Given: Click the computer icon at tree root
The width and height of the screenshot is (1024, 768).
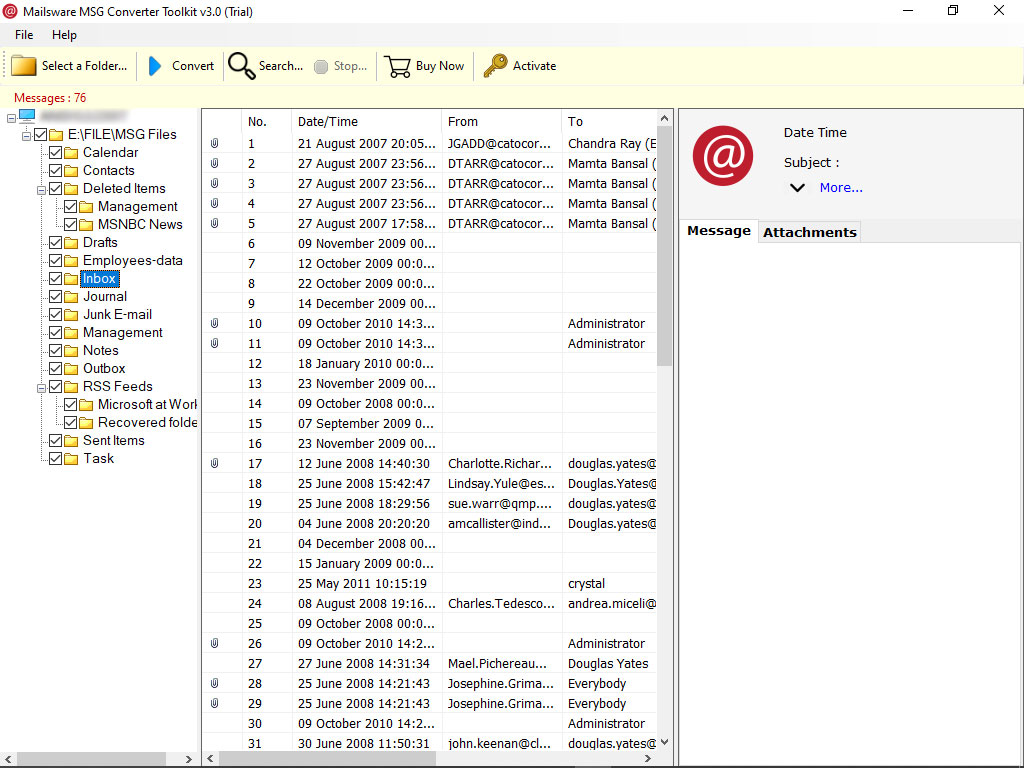Looking at the screenshot, I should [x=27, y=116].
